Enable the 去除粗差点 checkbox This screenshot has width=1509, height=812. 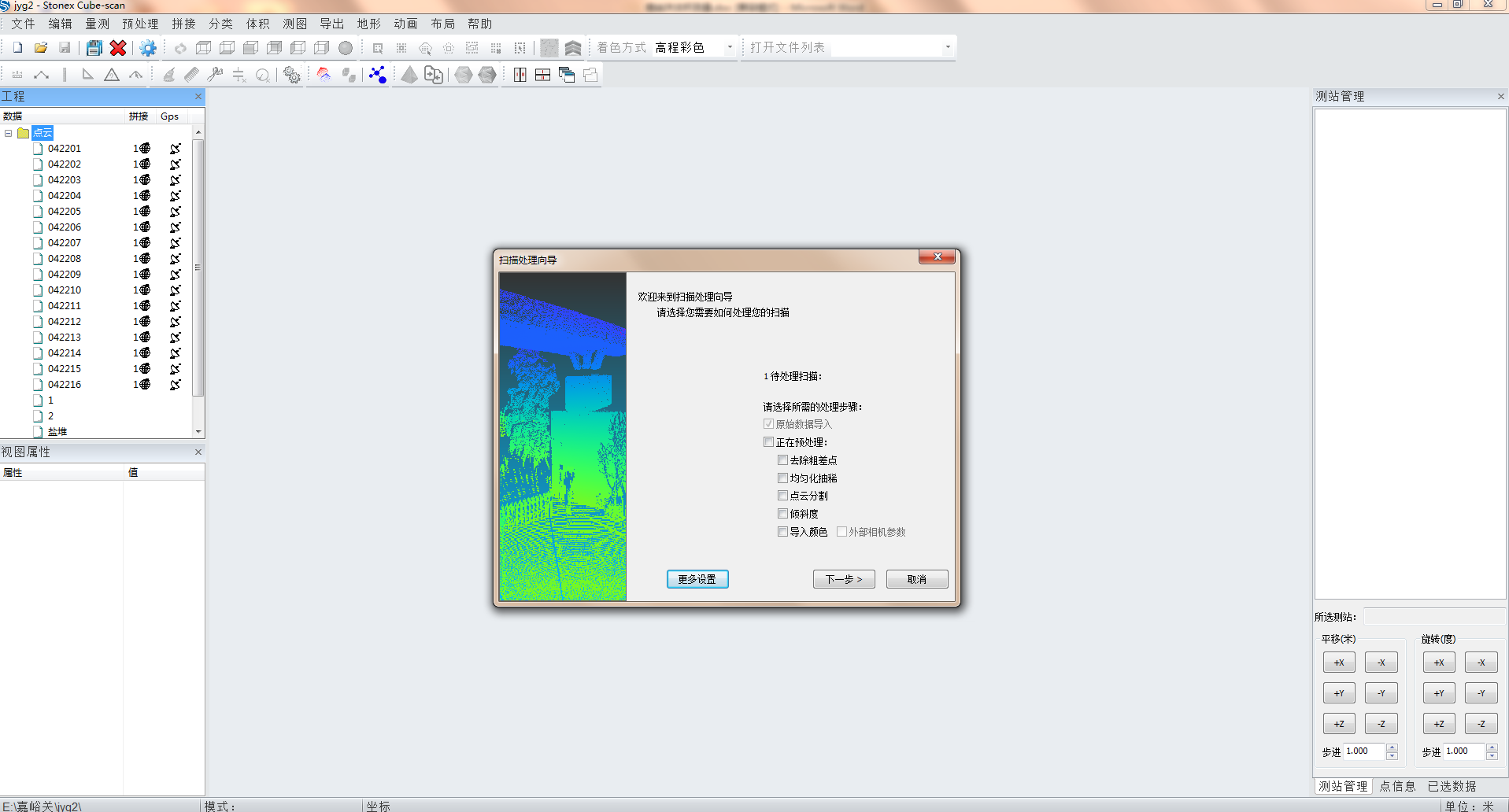click(x=782, y=460)
